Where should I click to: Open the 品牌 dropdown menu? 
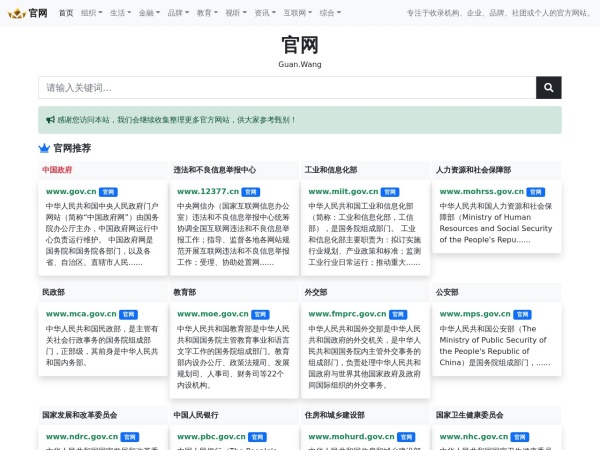178,13
